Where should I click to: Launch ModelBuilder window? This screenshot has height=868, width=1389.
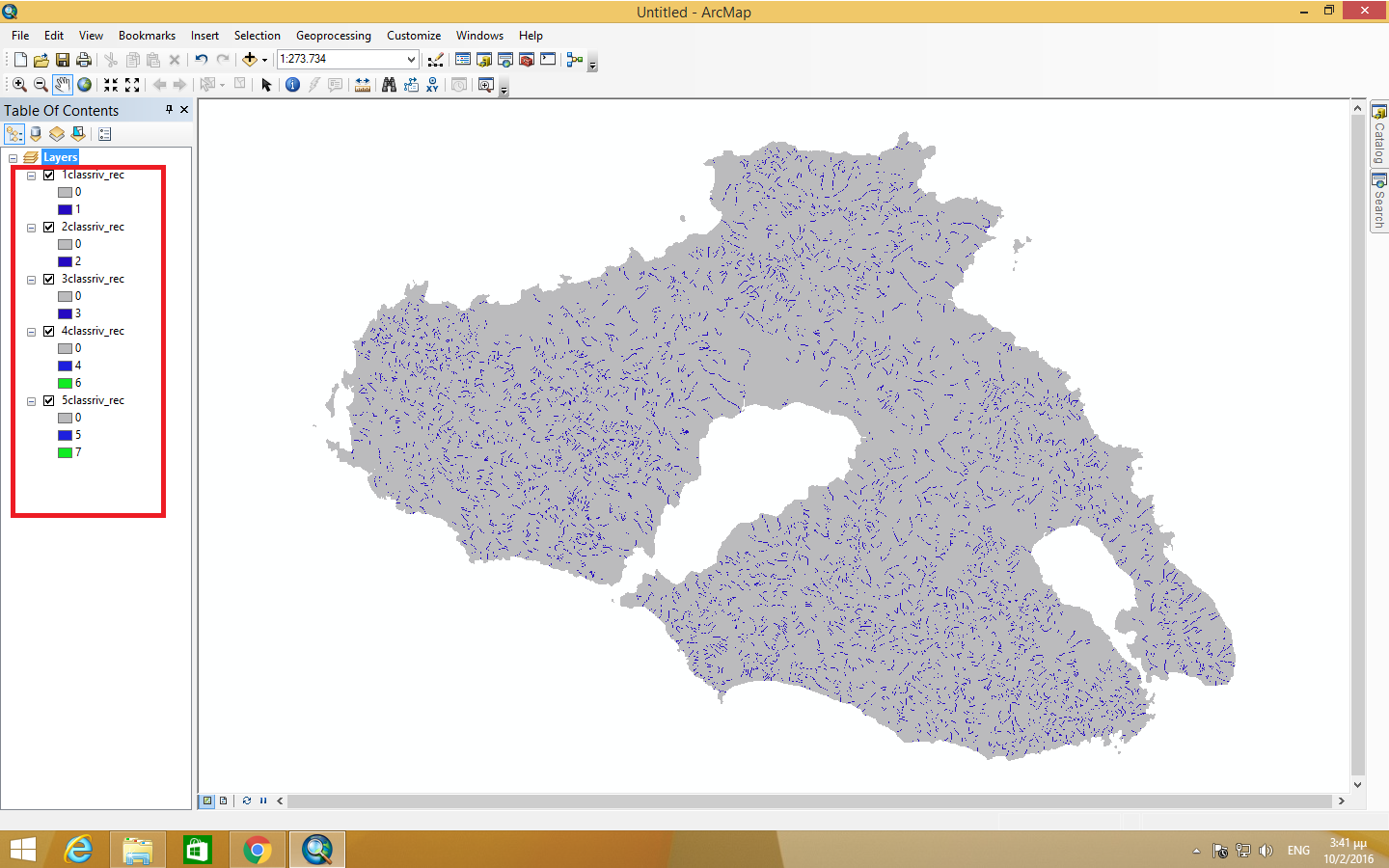[x=575, y=60]
